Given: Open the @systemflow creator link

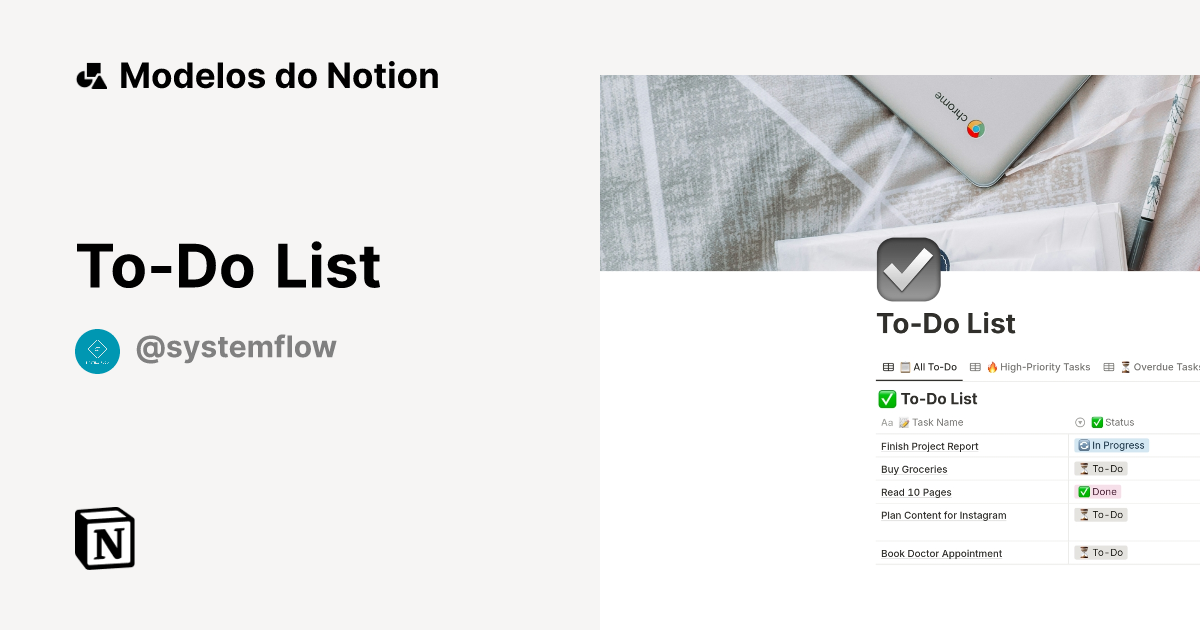Looking at the screenshot, I should 236,348.
